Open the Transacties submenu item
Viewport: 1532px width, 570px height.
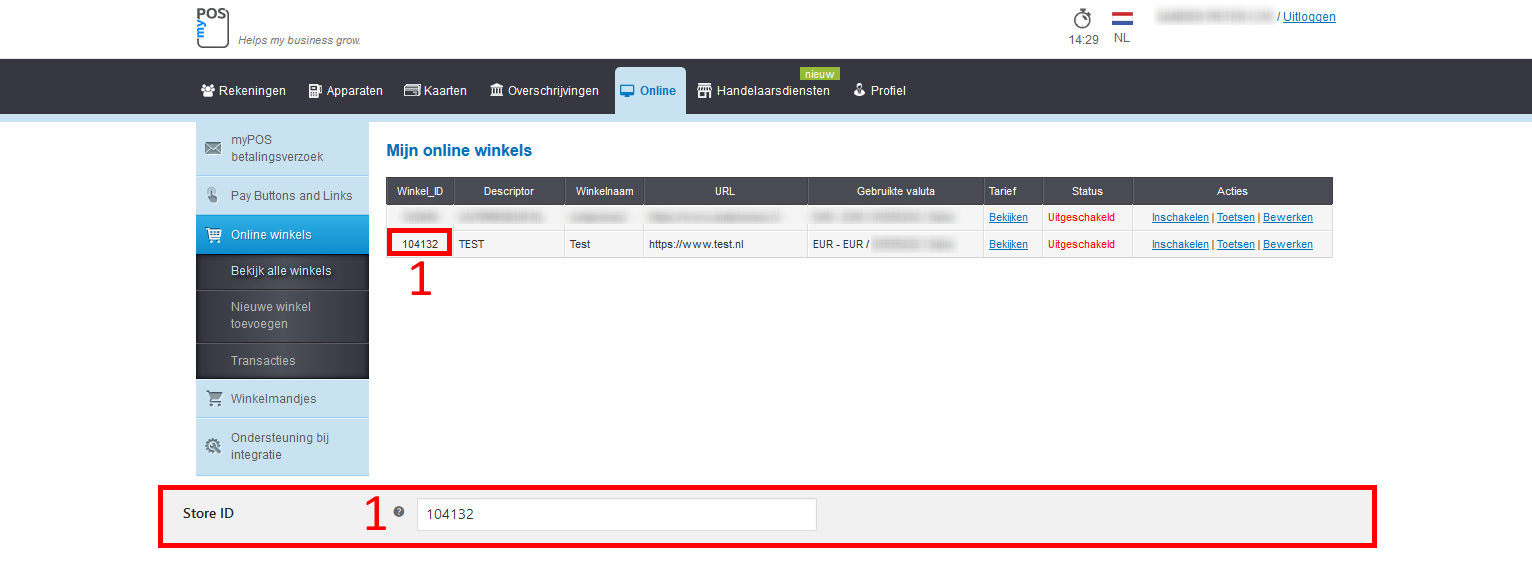263,361
